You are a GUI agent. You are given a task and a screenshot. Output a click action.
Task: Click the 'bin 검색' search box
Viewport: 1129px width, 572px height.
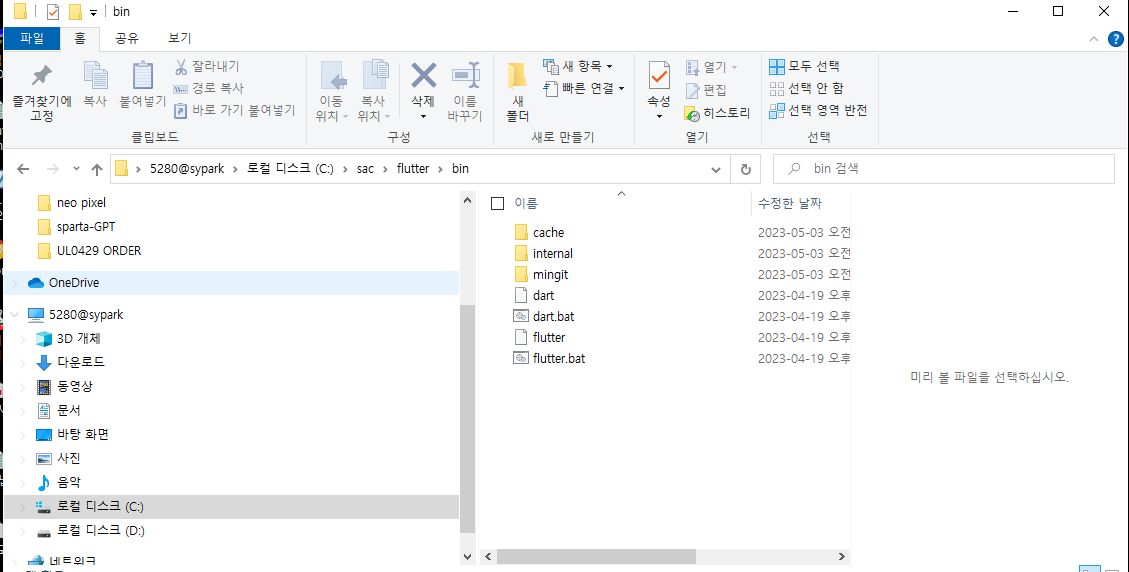(943, 169)
